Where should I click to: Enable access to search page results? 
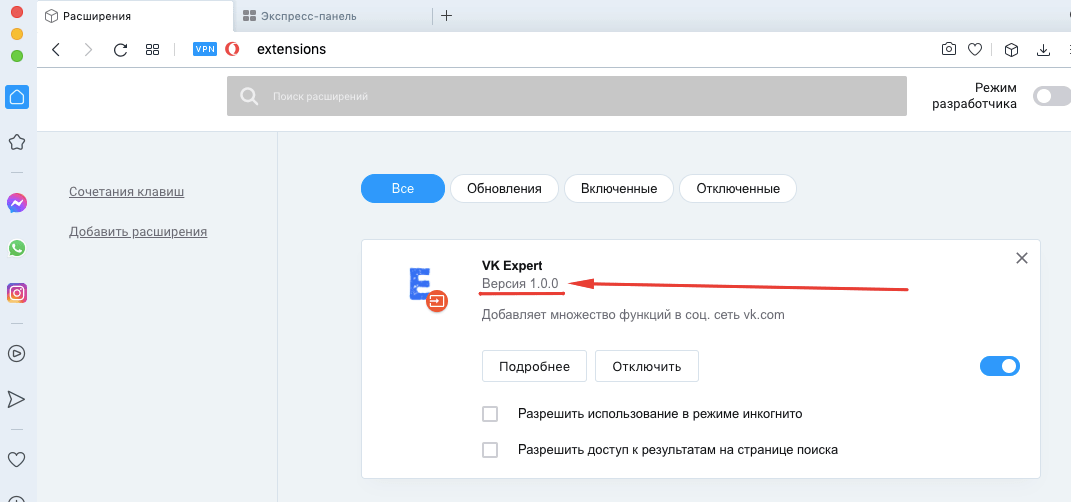(490, 450)
